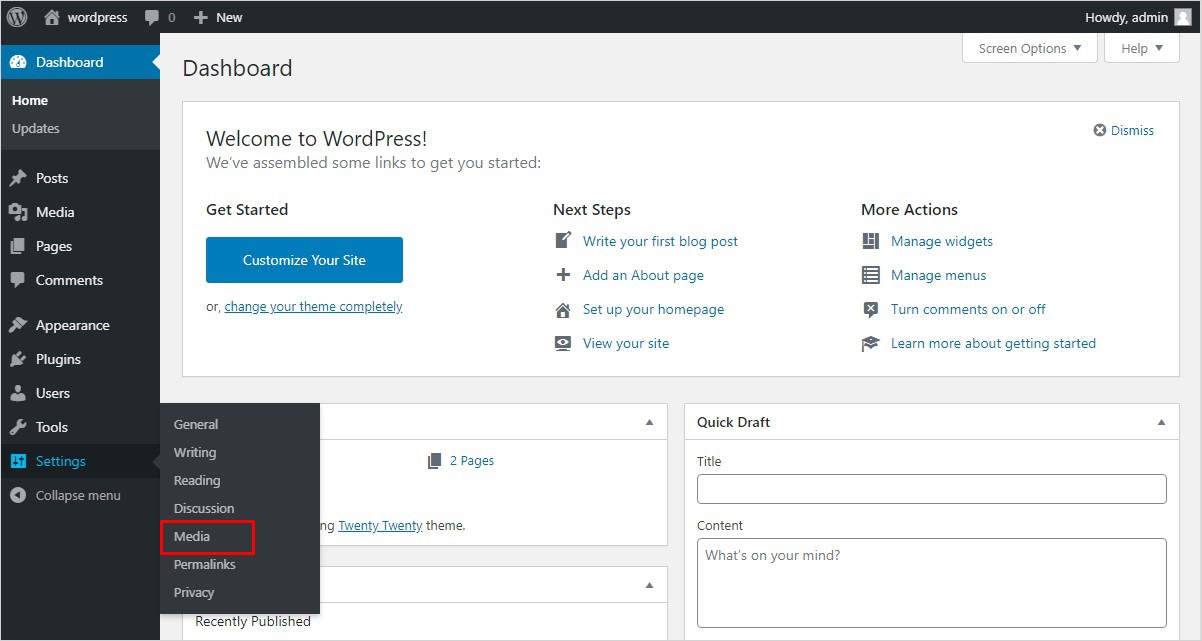The image size is (1202, 641).
Task: Open the Help dropdown tab
Action: coord(1141,48)
